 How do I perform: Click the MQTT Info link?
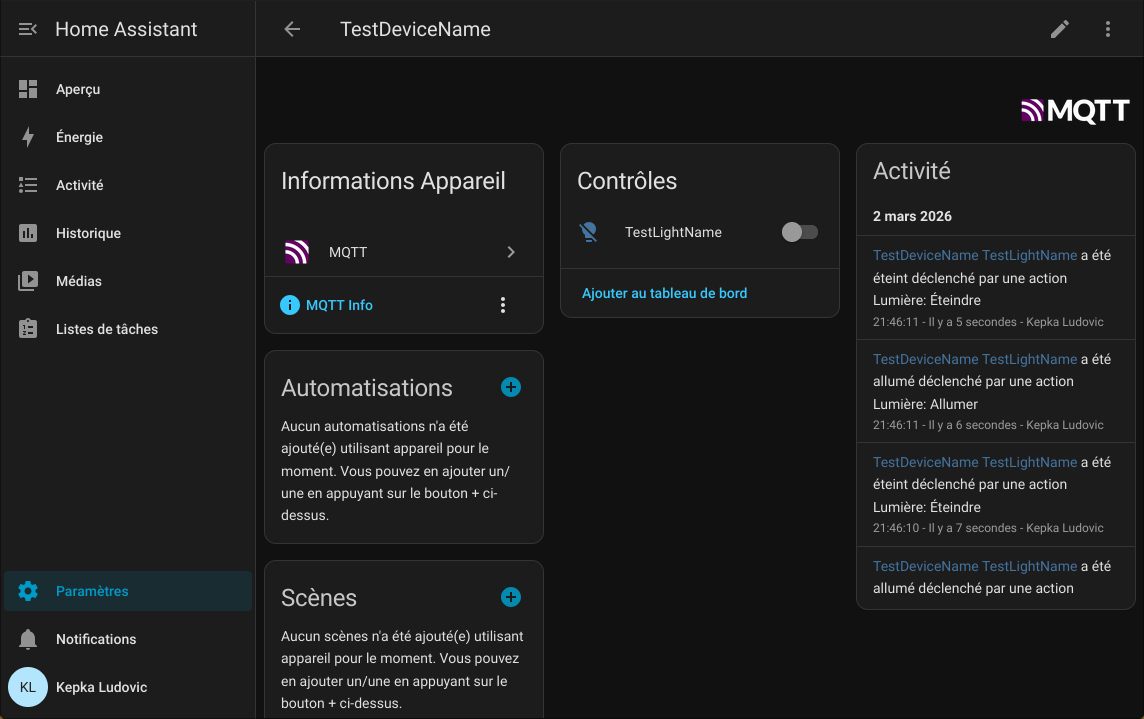[x=339, y=305]
